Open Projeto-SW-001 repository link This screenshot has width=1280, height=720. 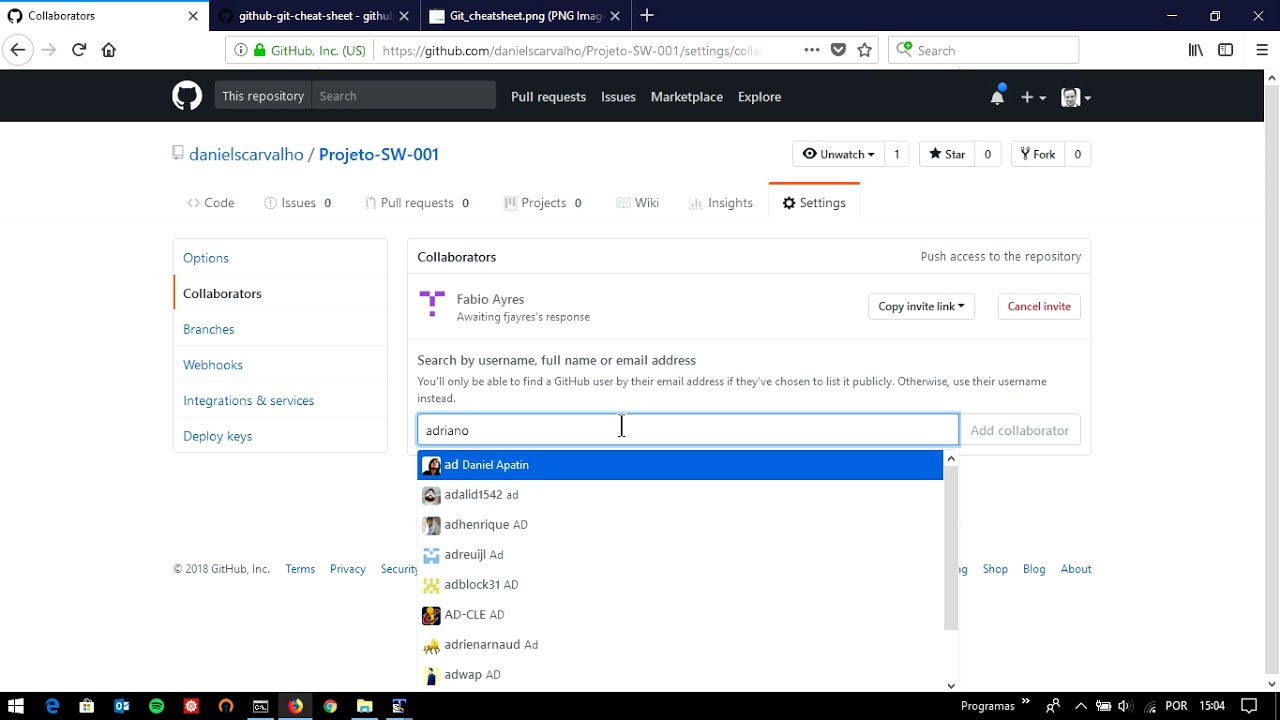tap(379, 154)
